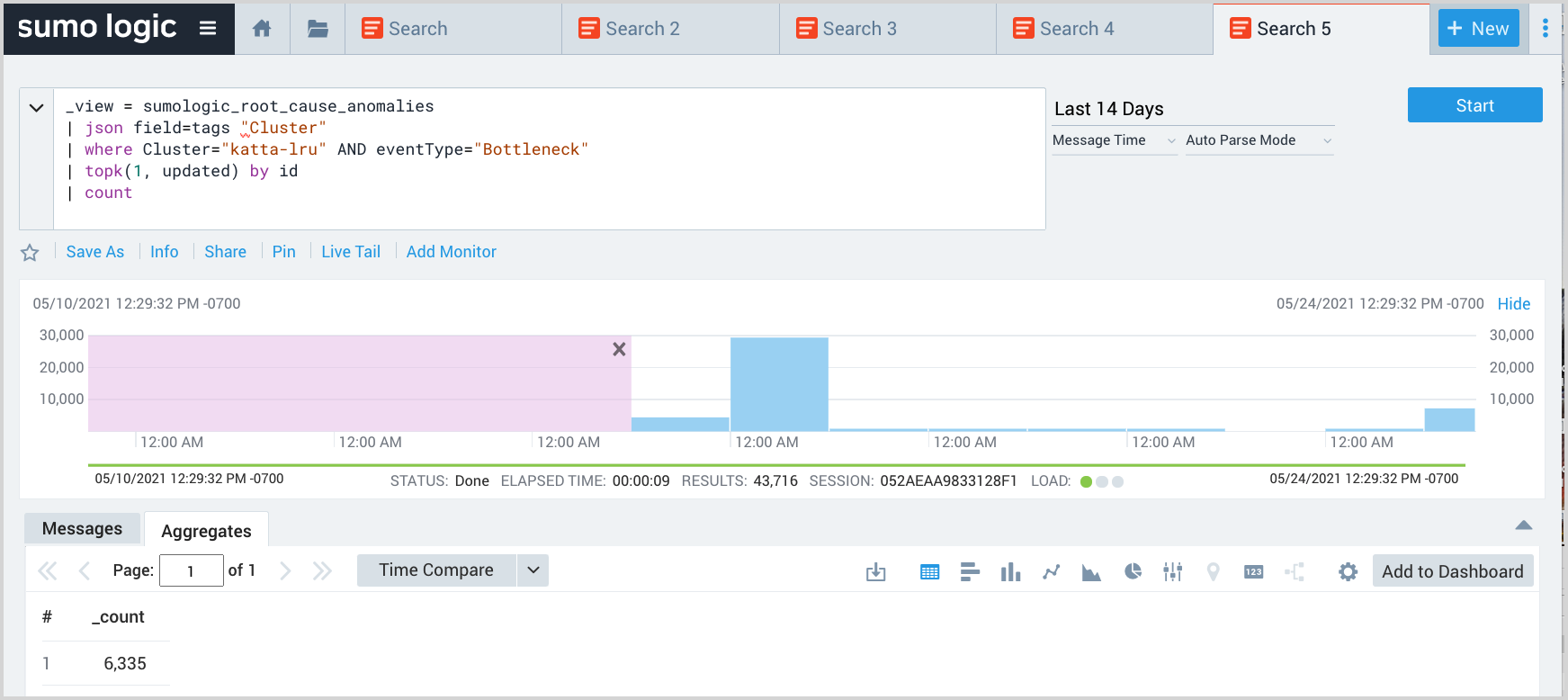
Task: Switch to the Search 3 tab
Action: (859, 29)
